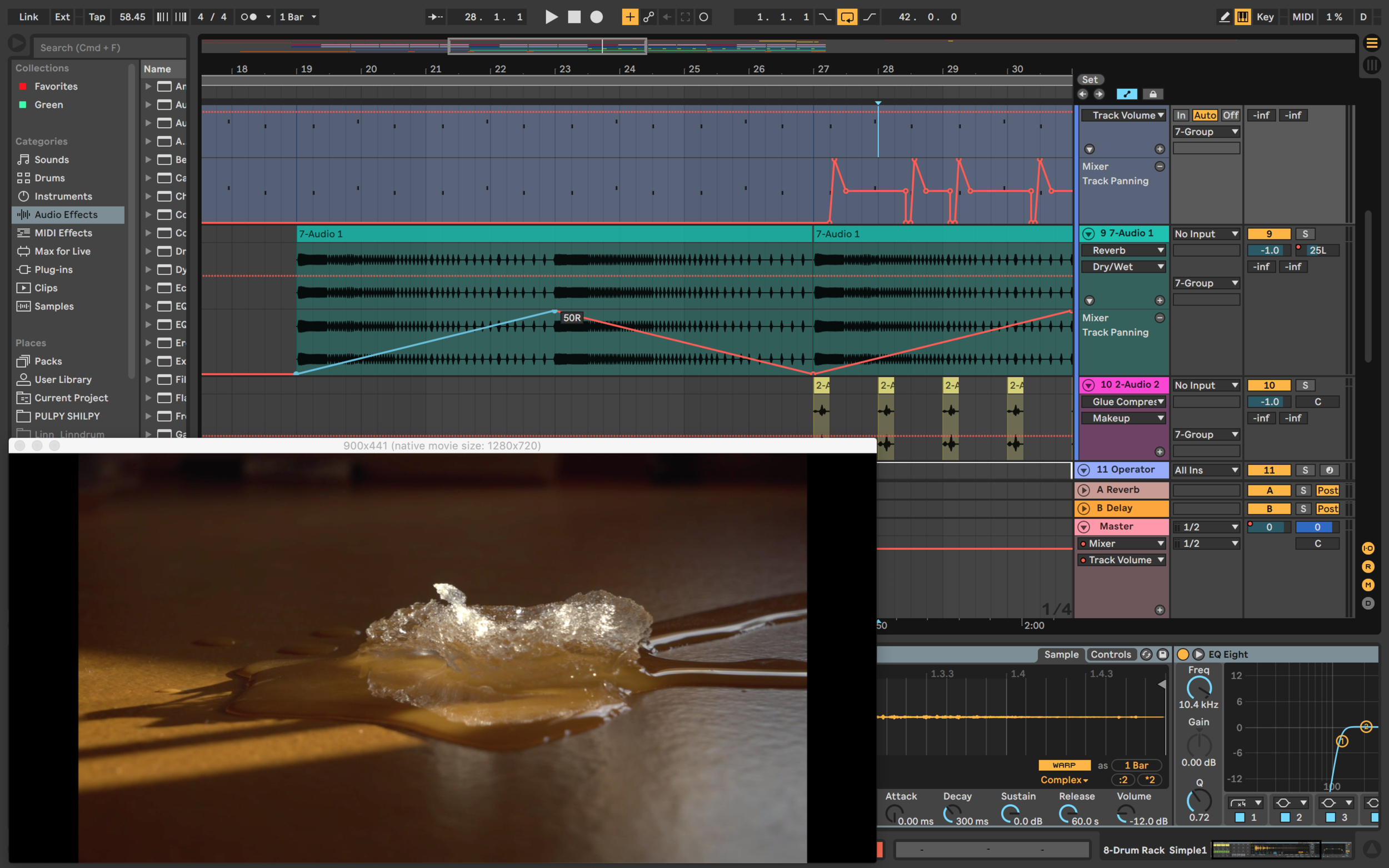Screen dimensions: 1389x868
Task: Toggle the computer MIDI keyboard icon
Action: (1243, 17)
